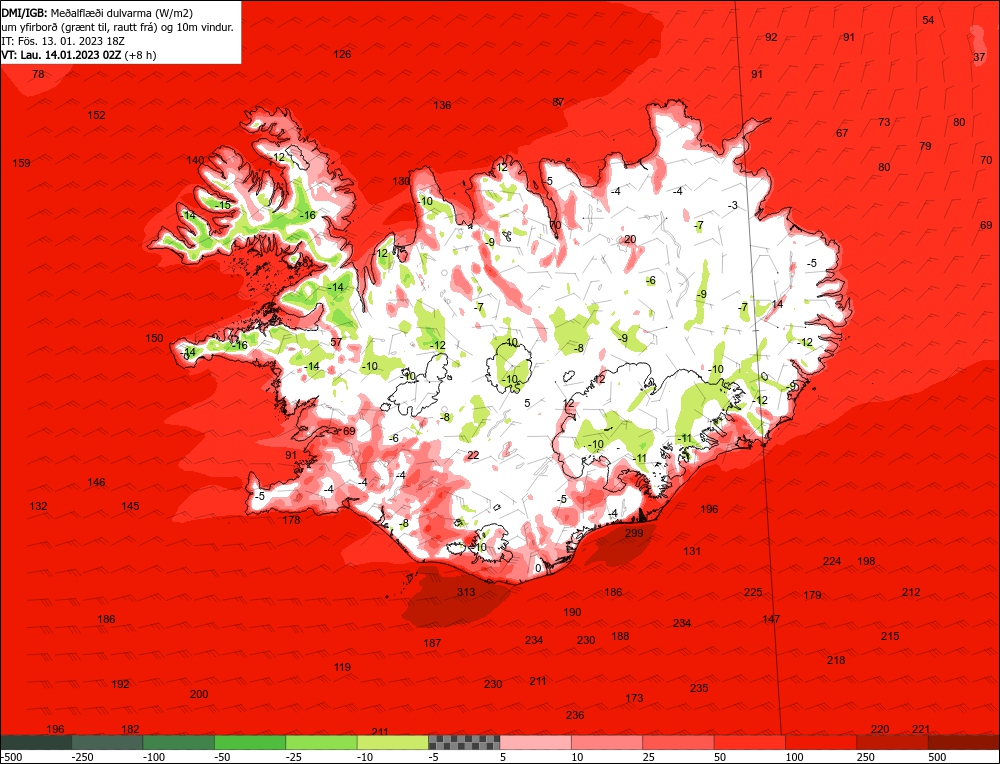Viewport: 1000px width, 764px height.
Task: Click the value '73' in the northeast sea
Action: coord(883,122)
